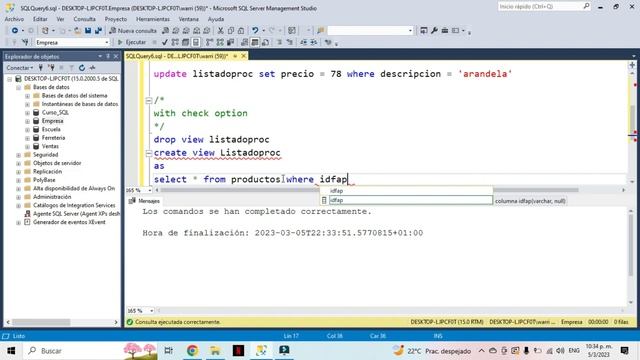
Task: Switch to Results to Grid
Action: pyautogui.click(x=255, y=42)
